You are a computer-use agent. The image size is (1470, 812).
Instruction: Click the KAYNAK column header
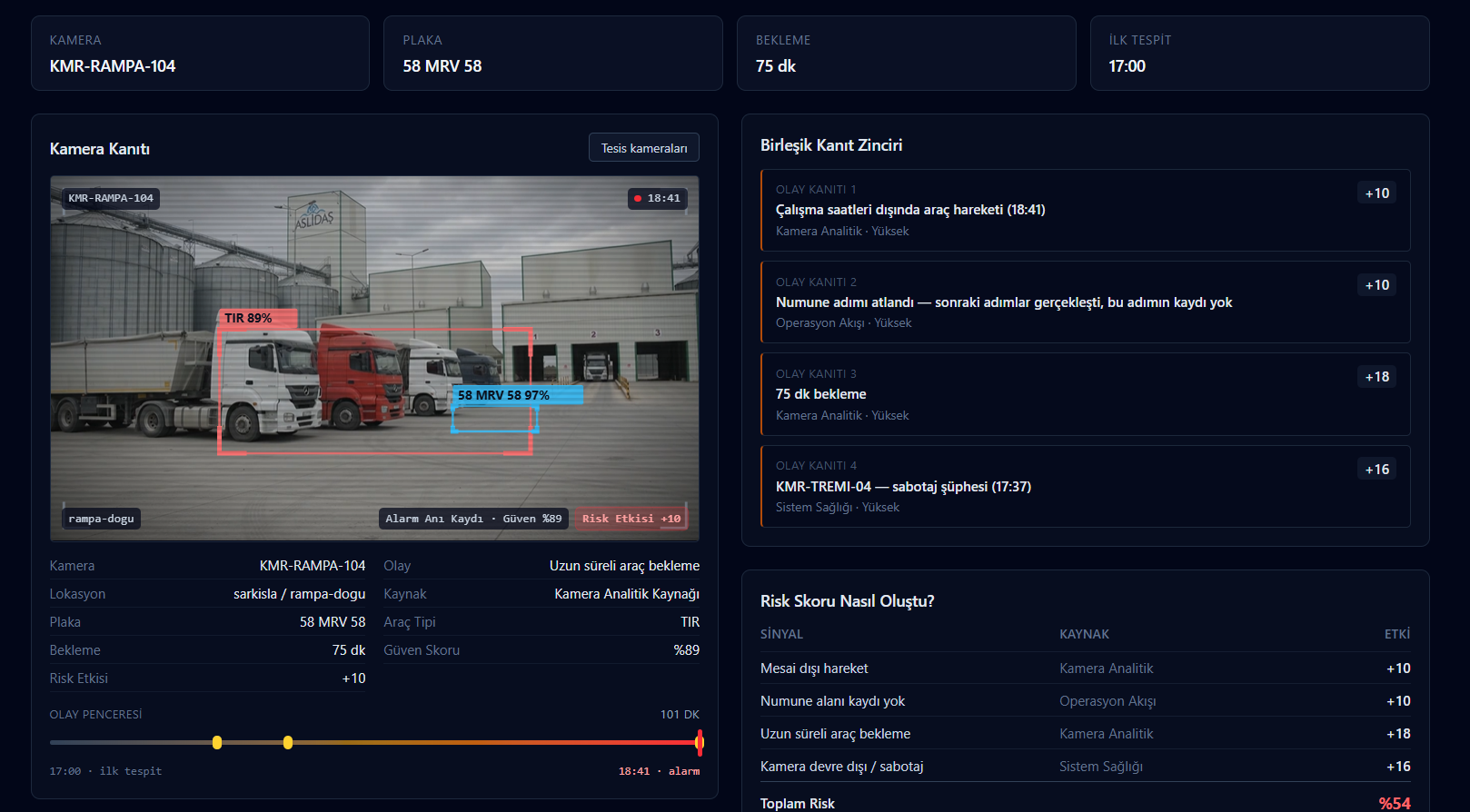pos(1084,634)
